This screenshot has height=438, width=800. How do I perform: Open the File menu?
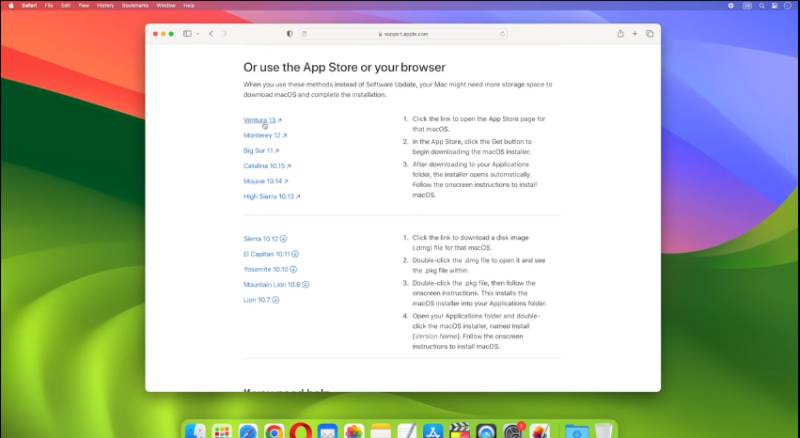49,6
